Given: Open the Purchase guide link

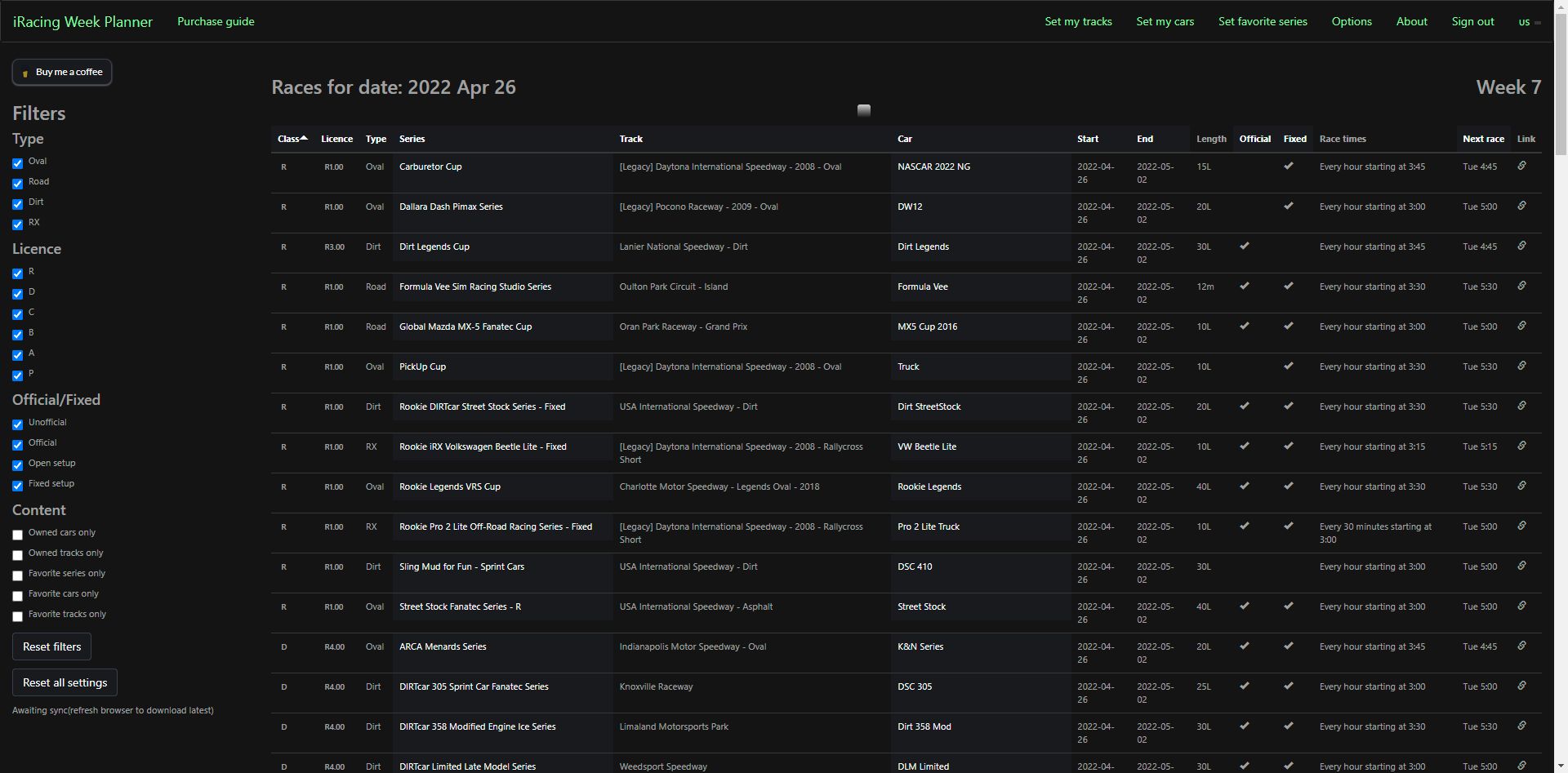Looking at the screenshot, I should click(x=216, y=22).
